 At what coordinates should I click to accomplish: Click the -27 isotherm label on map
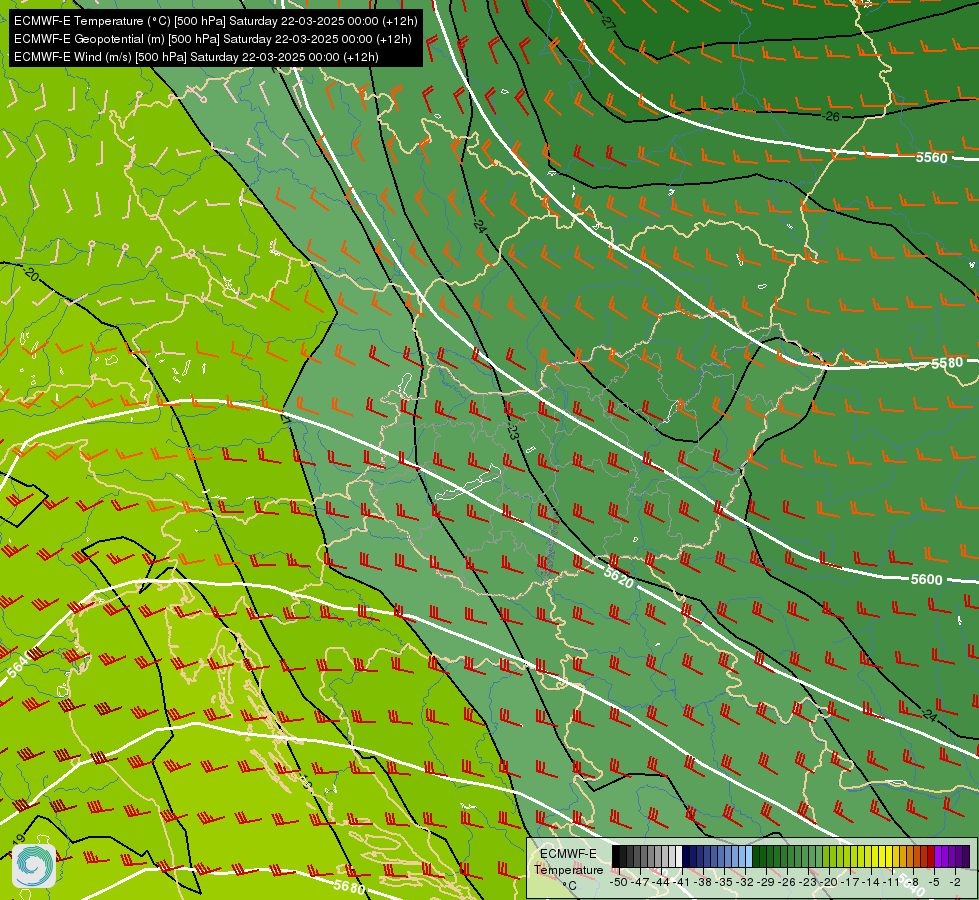click(x=608, y=22)
